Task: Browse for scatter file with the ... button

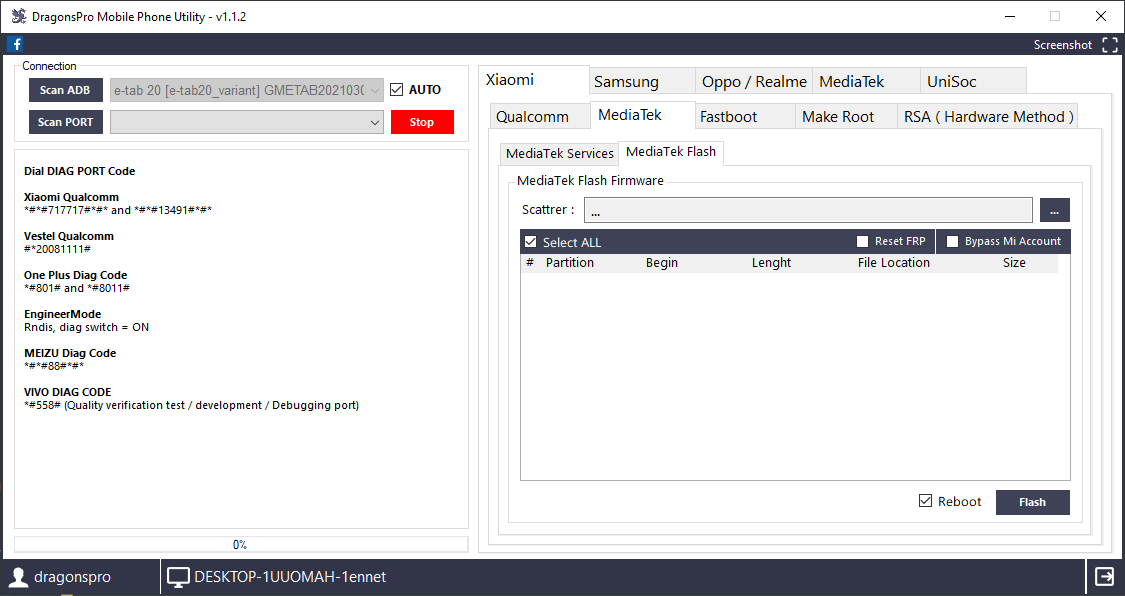Action: click(1054, 210)
